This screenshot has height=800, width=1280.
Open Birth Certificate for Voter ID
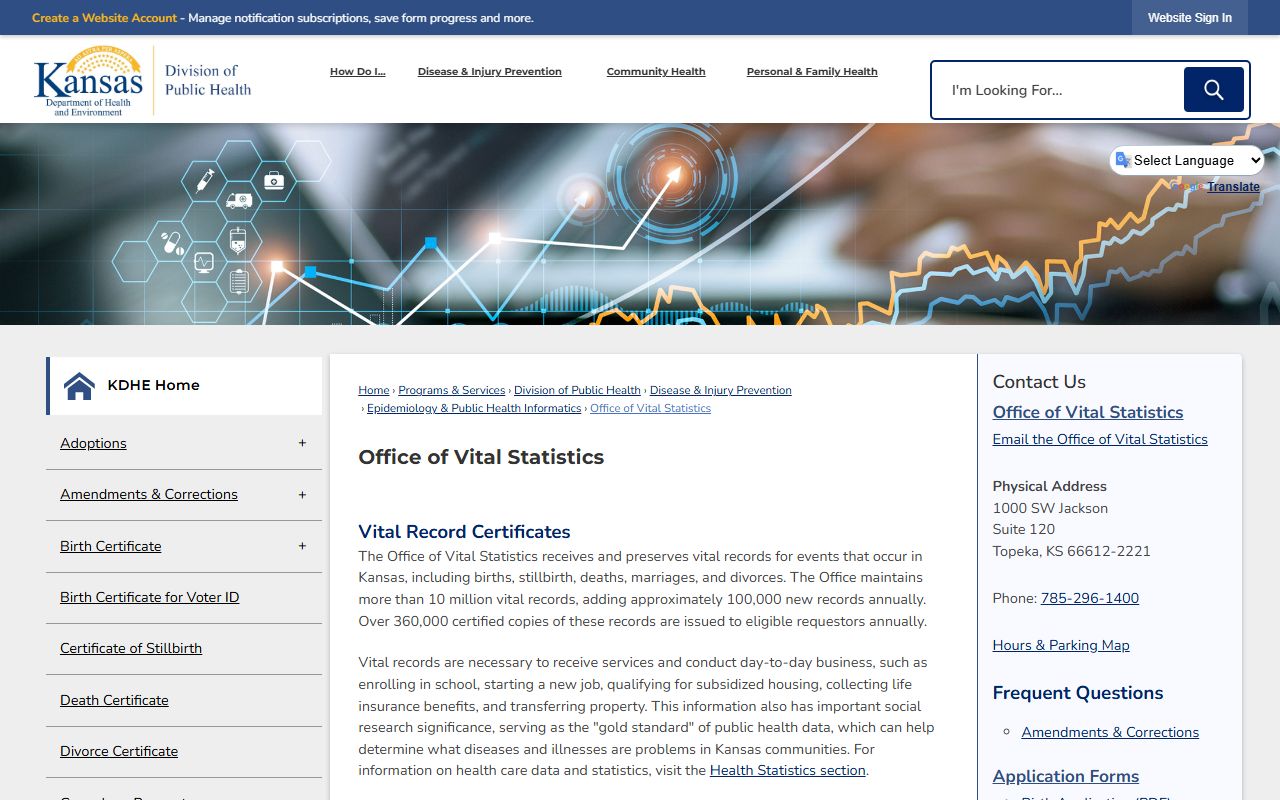(x=149, y=597)
